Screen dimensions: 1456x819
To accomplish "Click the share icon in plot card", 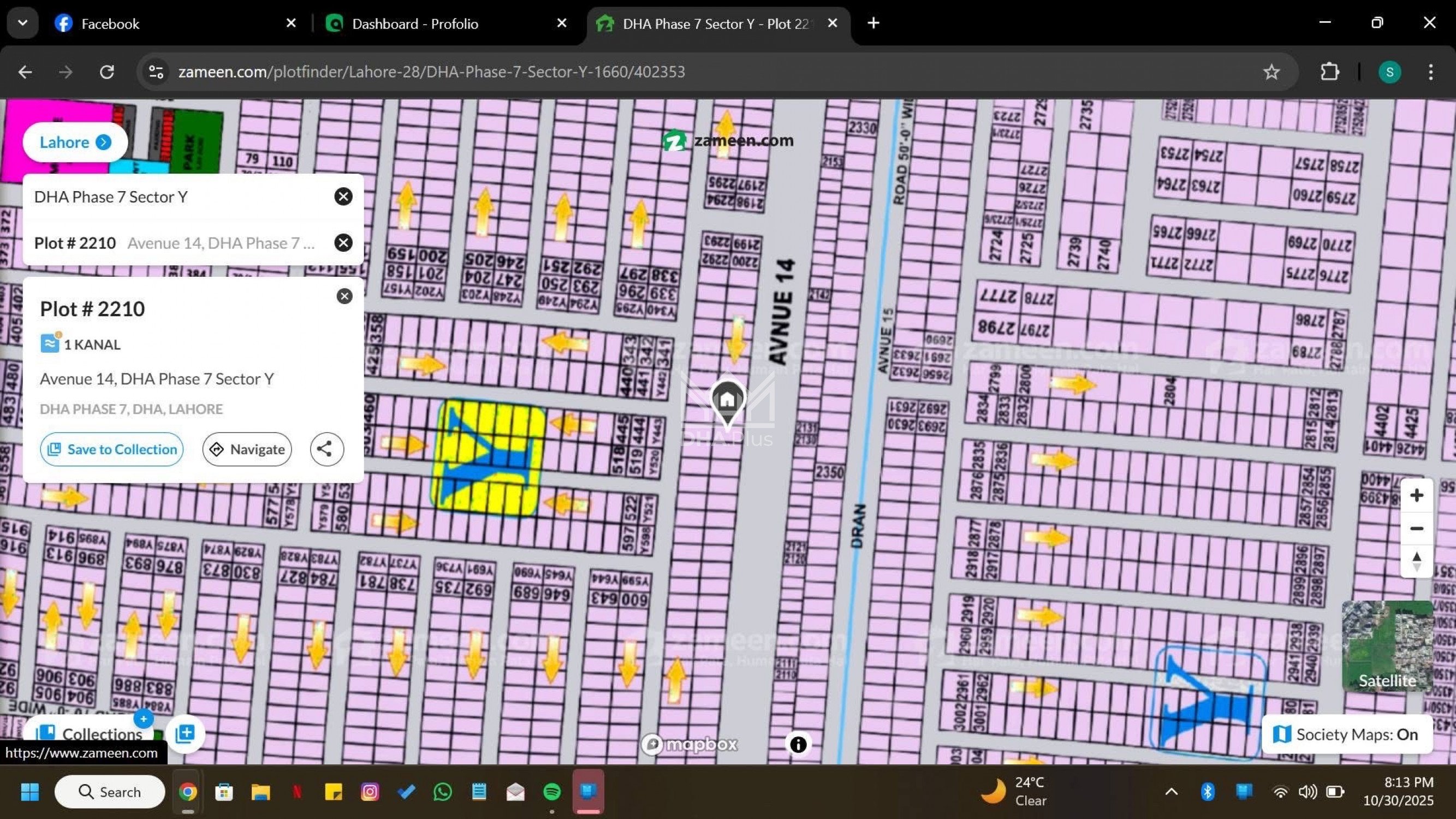I will (326, 449).
